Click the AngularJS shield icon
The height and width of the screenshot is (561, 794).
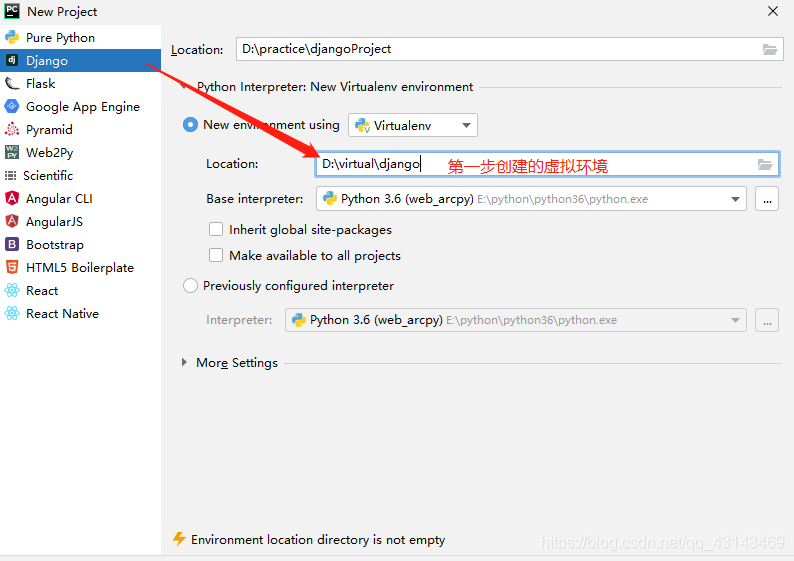(x=12, y=221)
